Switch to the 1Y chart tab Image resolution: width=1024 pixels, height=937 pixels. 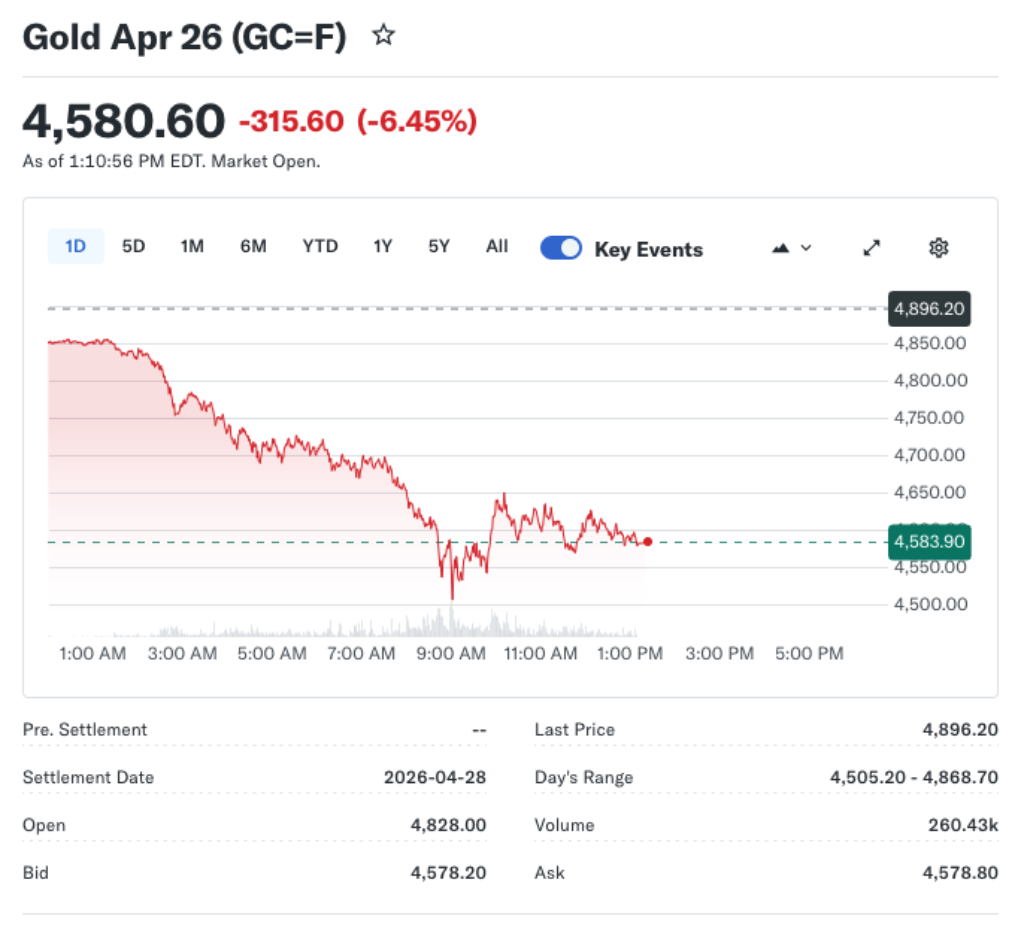[x=381, y=246]
